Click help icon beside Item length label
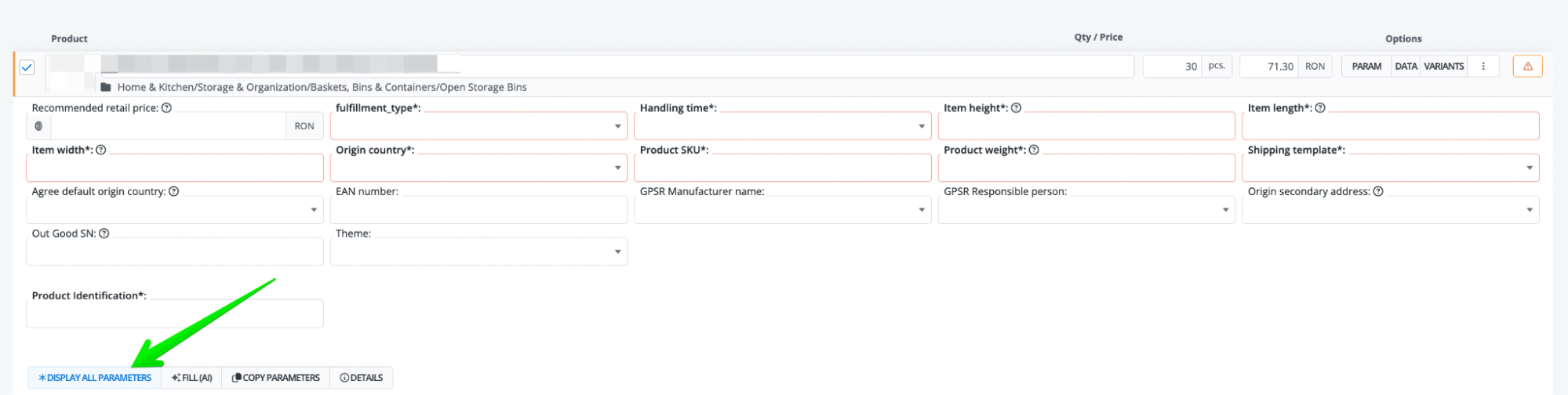The height and width of the screenshot is (395, 1568). point(1320,108)
